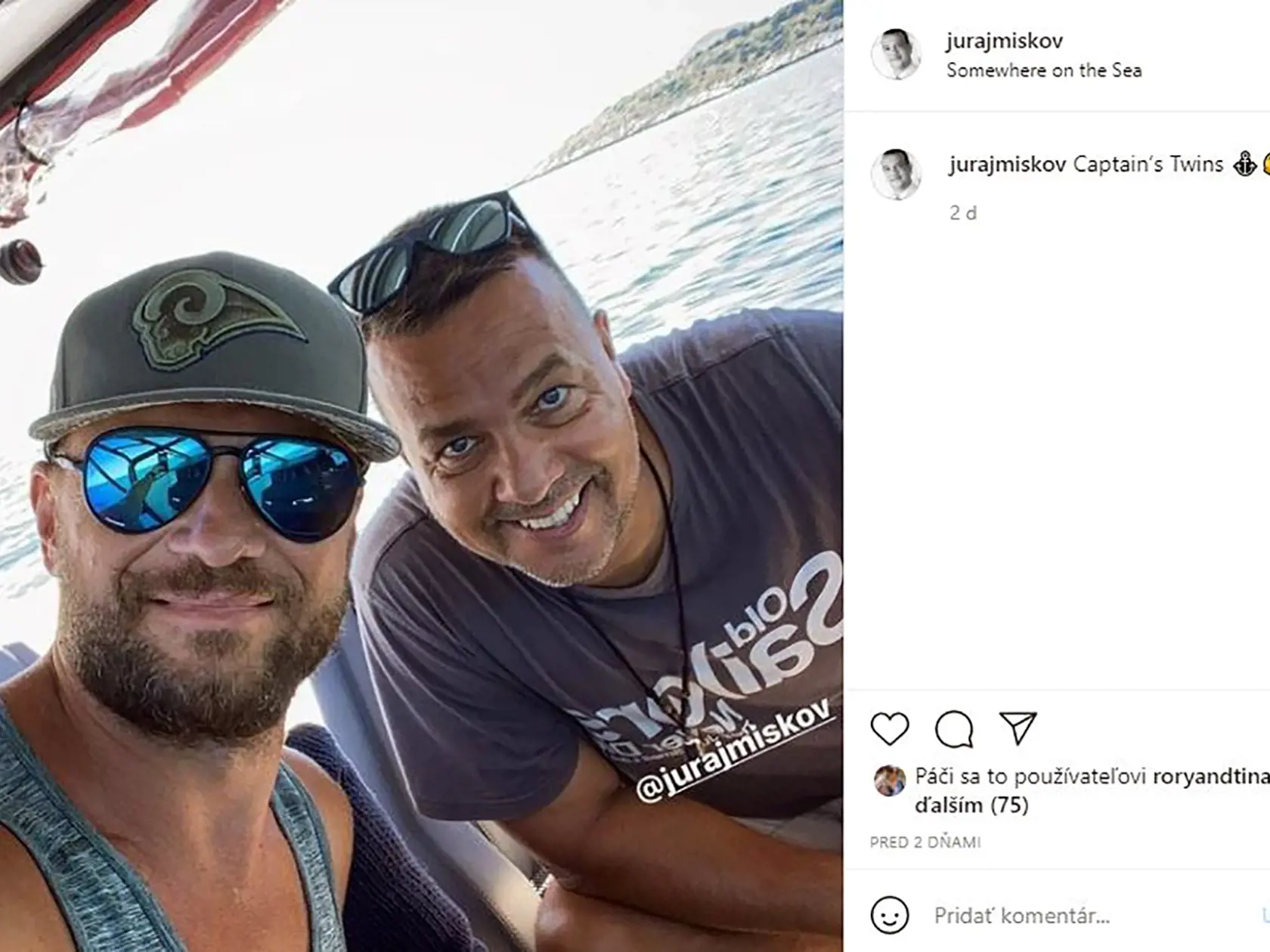The height and width of the screenshot is (952, 1270).
Task: Click the anchor emoji in the caption
Action: tap(1244, 164)
